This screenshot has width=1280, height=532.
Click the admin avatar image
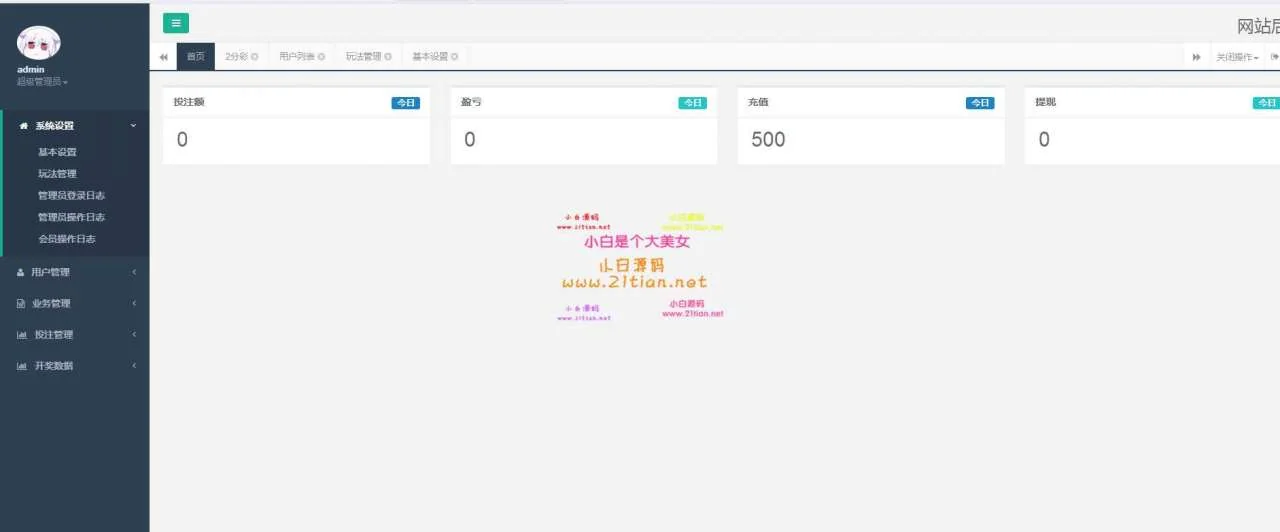click(38, 42)
